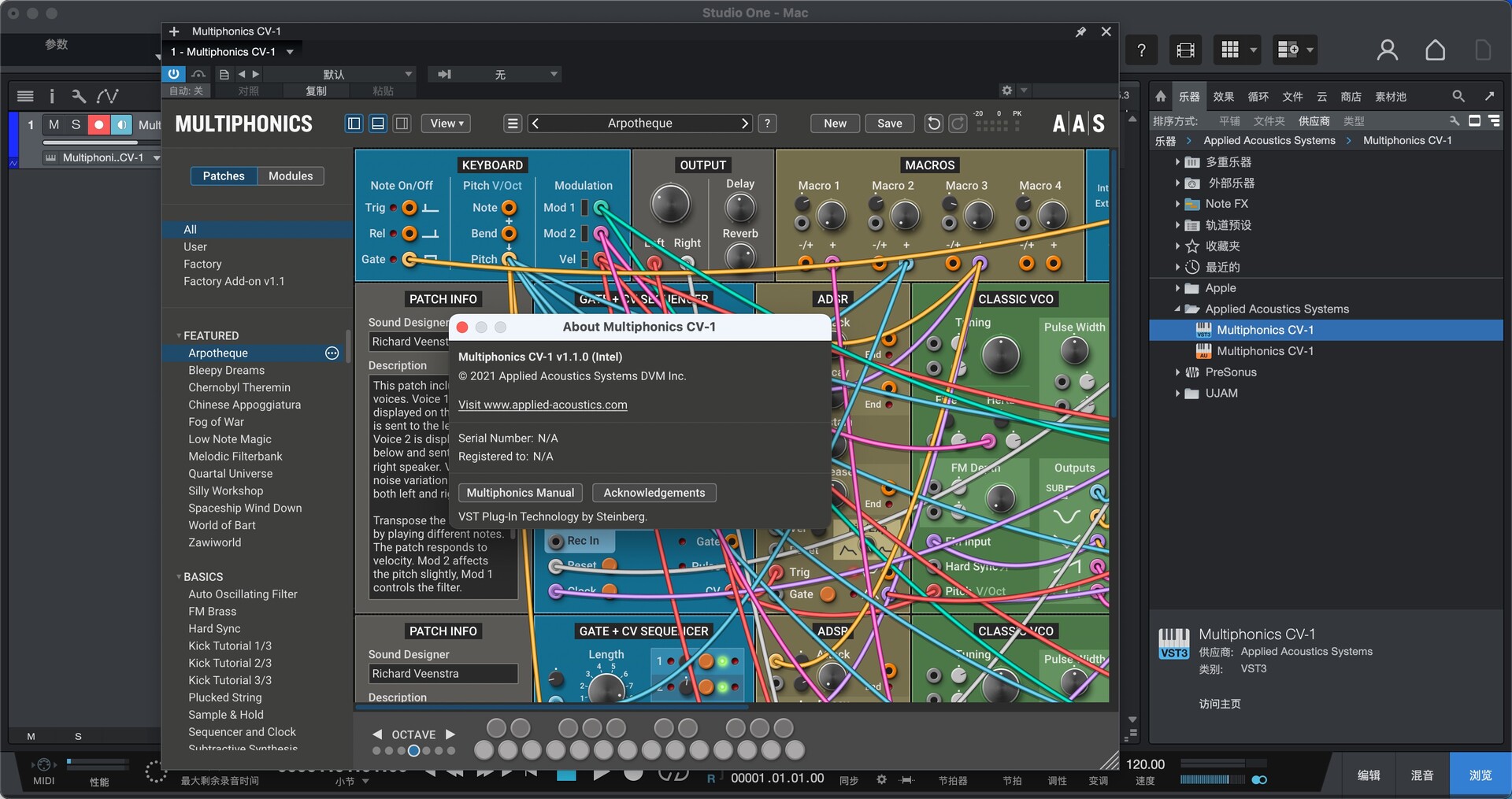Open the Multiphonics Manual button
This screenshot has height=799, width=1512.
[521, 493]
